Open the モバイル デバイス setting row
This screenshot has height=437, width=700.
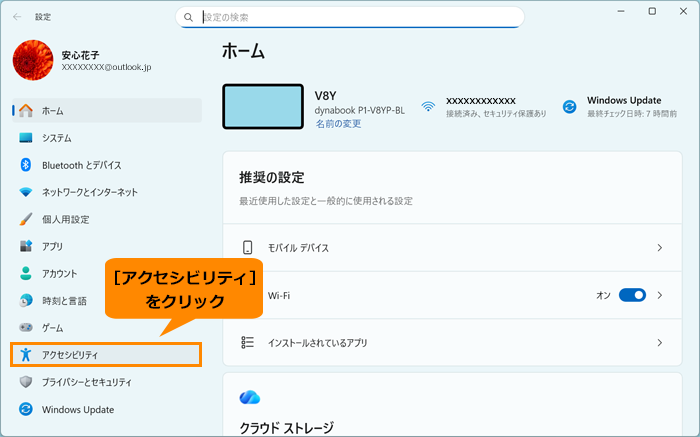[452, 248]
